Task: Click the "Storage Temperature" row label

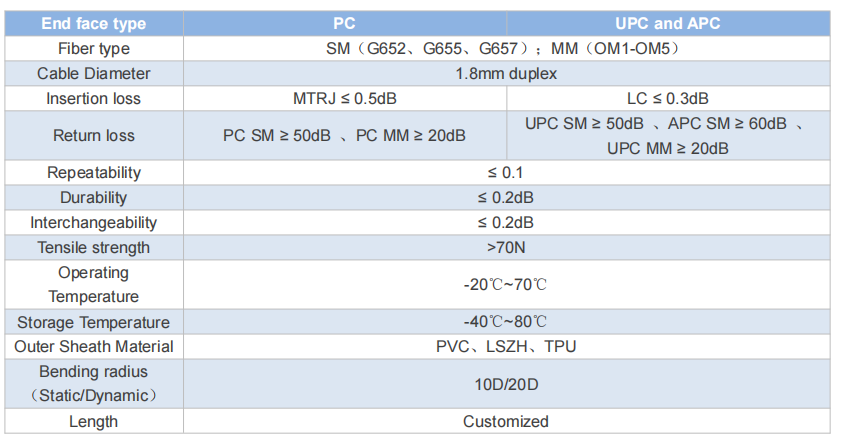Action: pos(94,322)
